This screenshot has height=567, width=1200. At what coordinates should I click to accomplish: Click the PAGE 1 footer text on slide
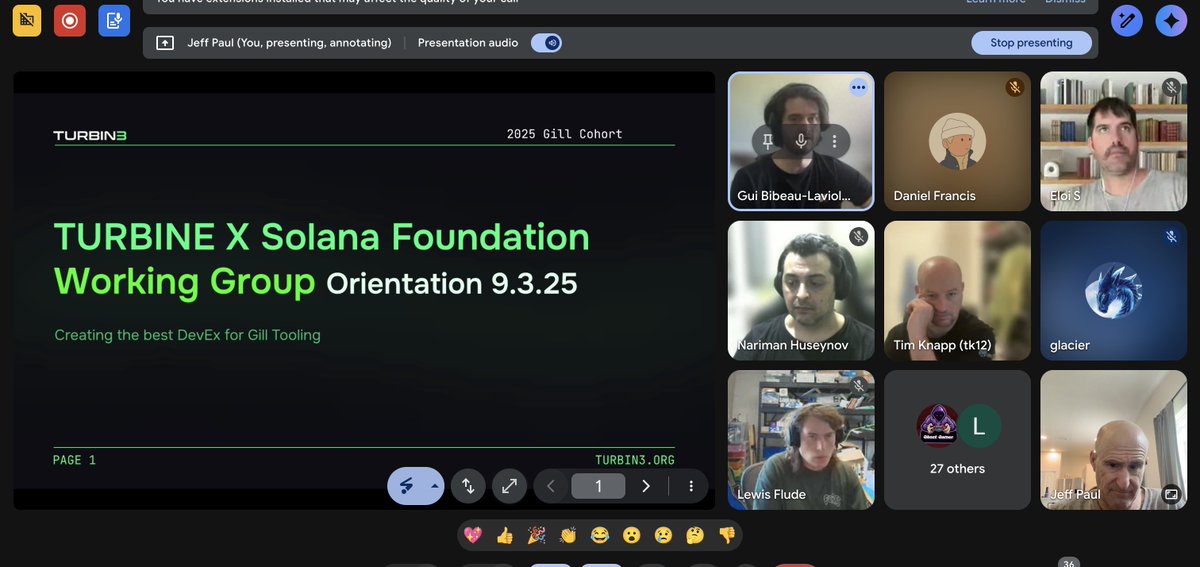coord(75,460)
